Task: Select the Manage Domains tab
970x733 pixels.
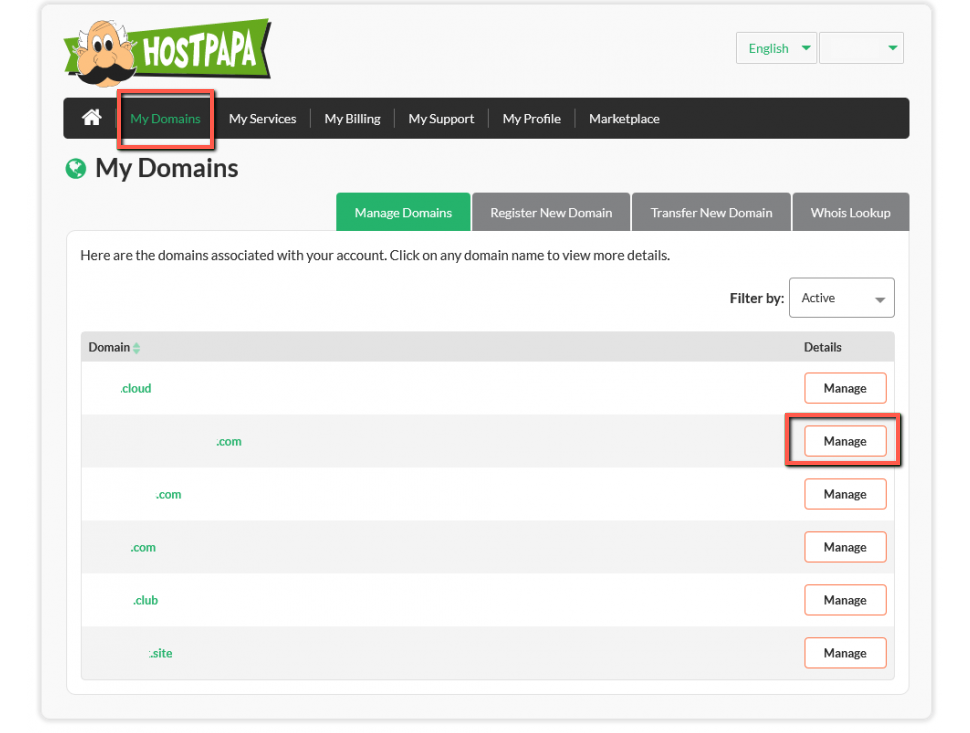Action: (x=403, y=212)
